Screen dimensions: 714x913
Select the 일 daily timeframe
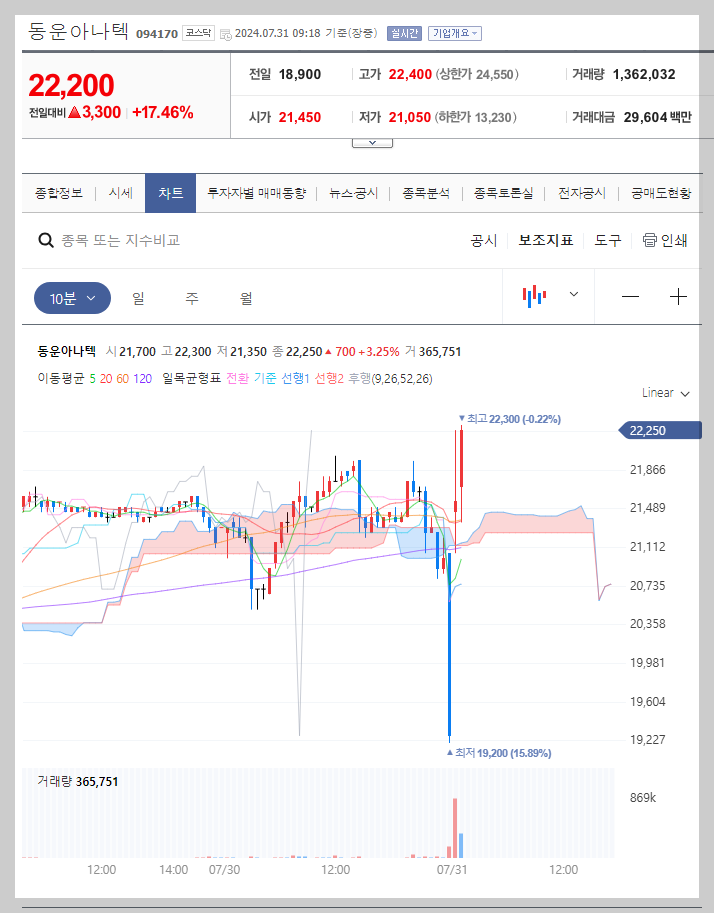pos(139,296)
